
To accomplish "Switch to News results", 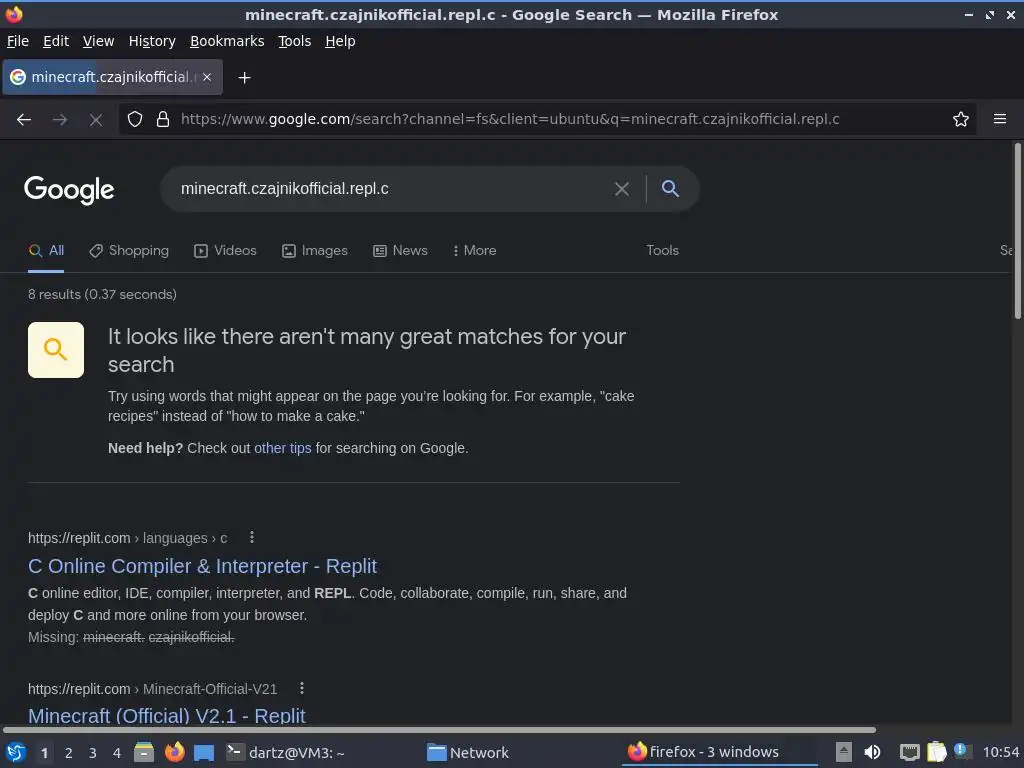I will click(400, 251).
